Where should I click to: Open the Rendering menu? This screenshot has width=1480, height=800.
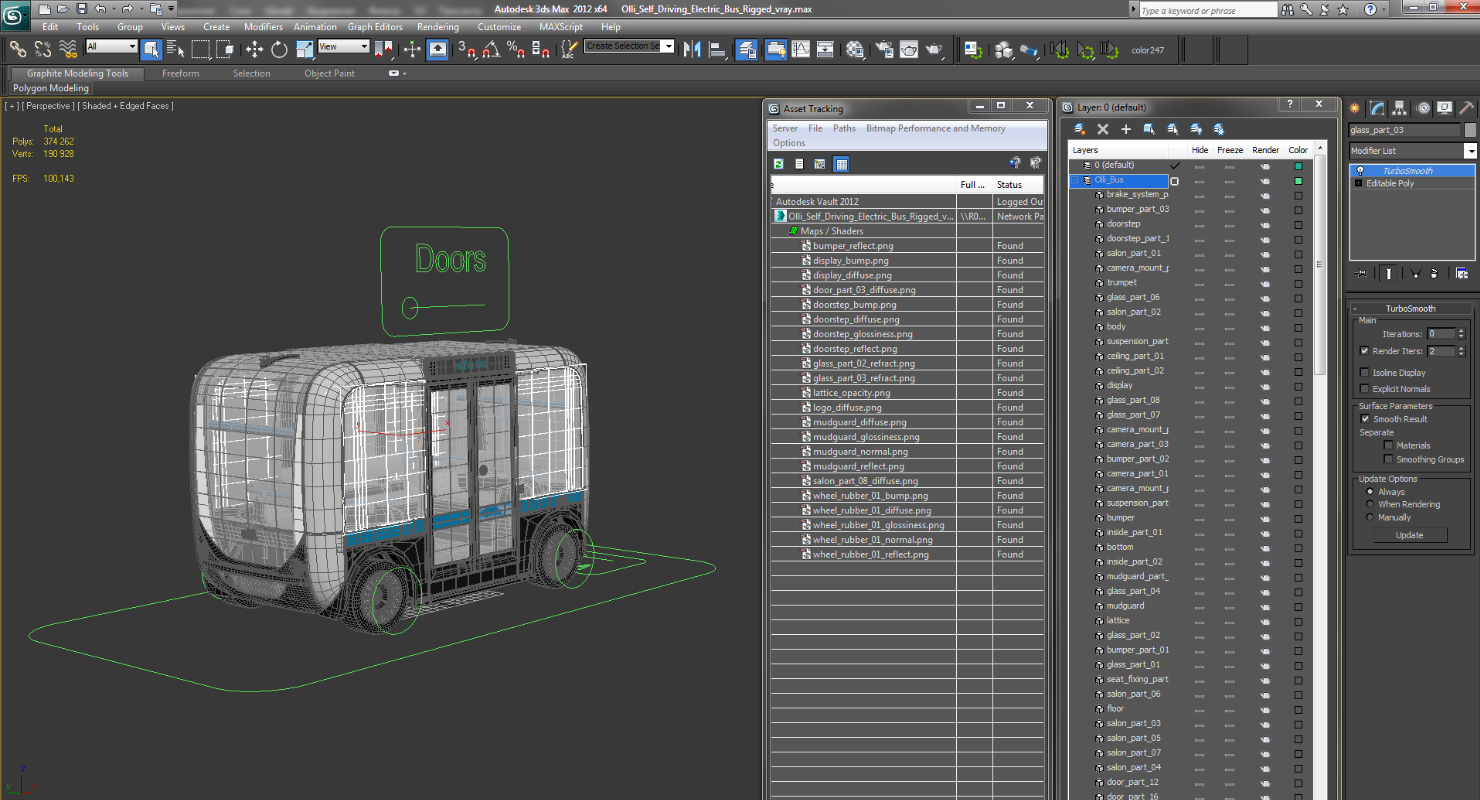(438, 27)
